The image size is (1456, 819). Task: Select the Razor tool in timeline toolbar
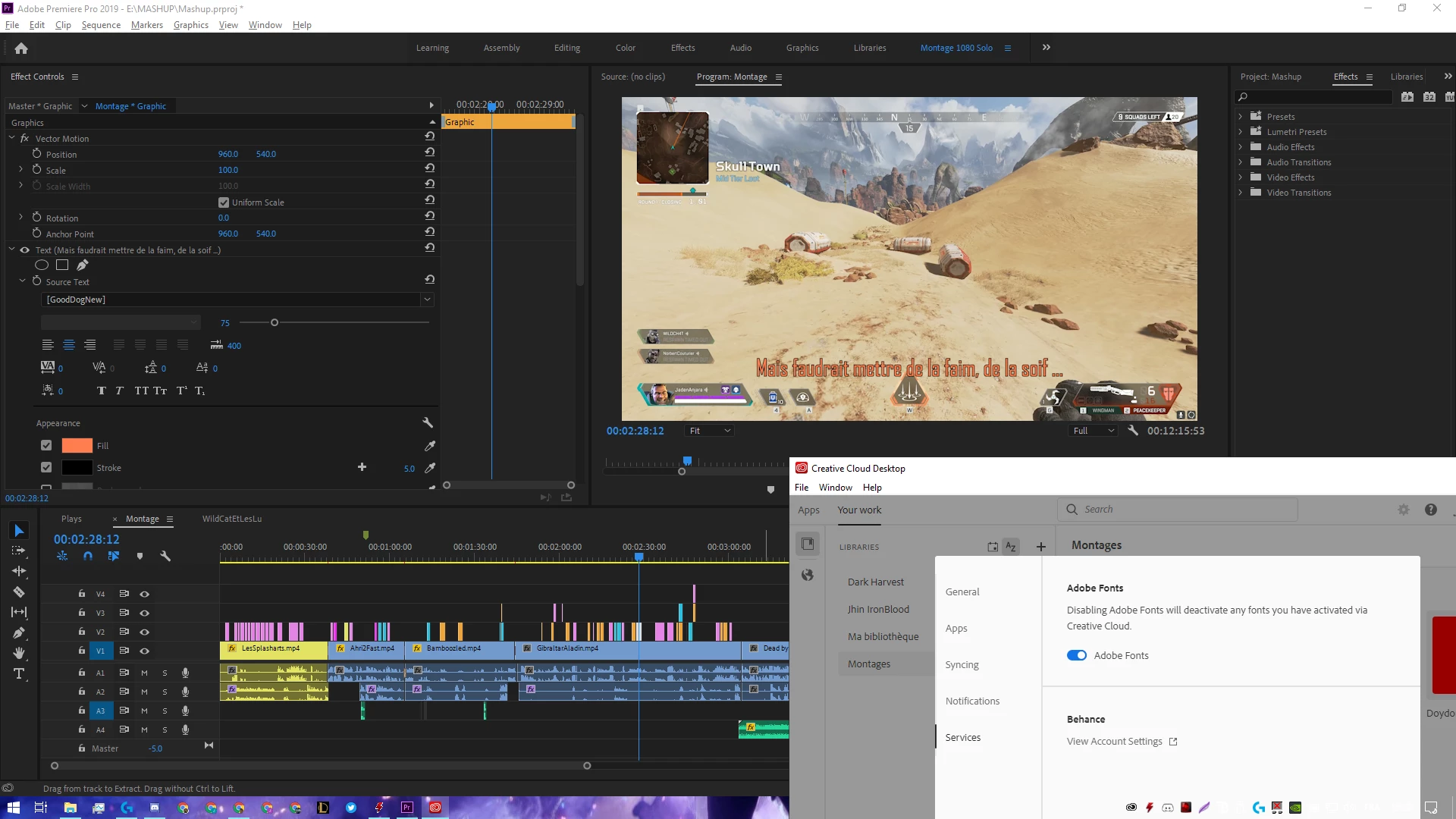coord(19,592)
